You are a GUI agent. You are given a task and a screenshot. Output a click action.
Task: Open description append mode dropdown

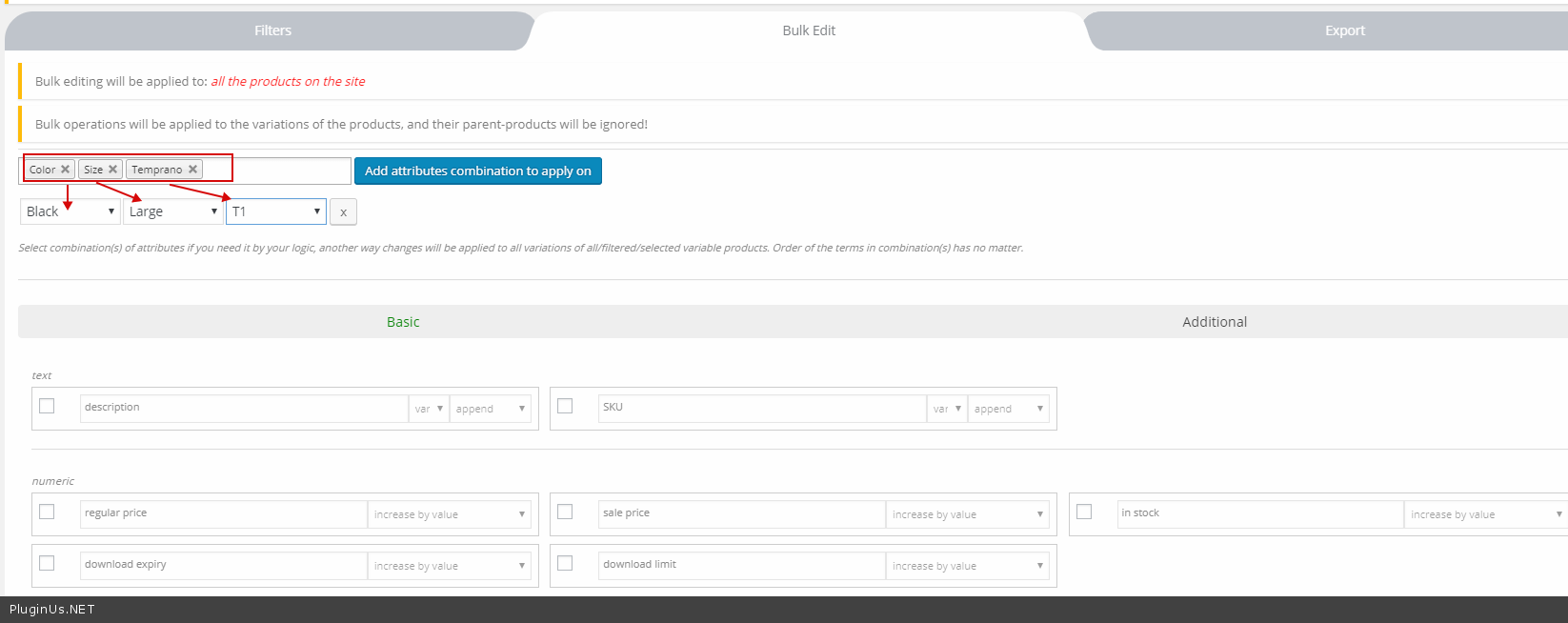tap(490, 409)
